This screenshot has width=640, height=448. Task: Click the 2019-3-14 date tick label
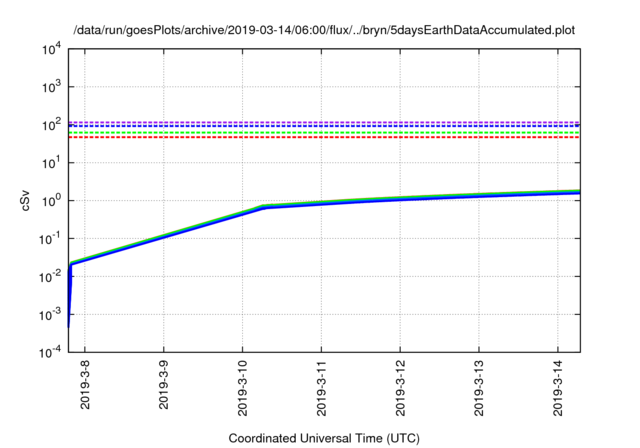(558, 388)
